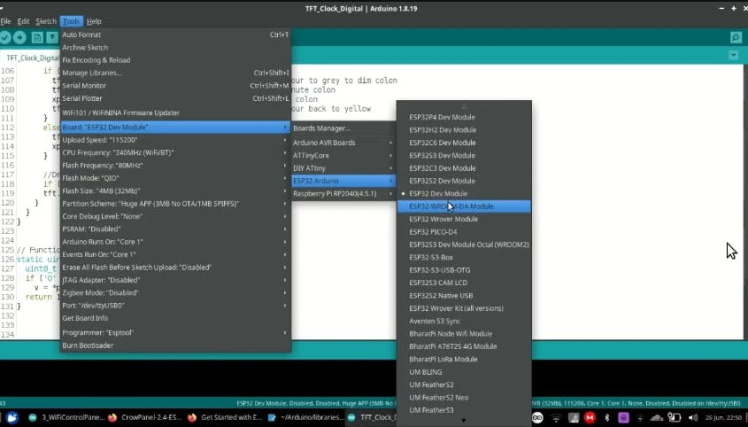Expand Upload Speed: "115200" submenu
This screenshot has width=748, height=427.
(176, 140)
